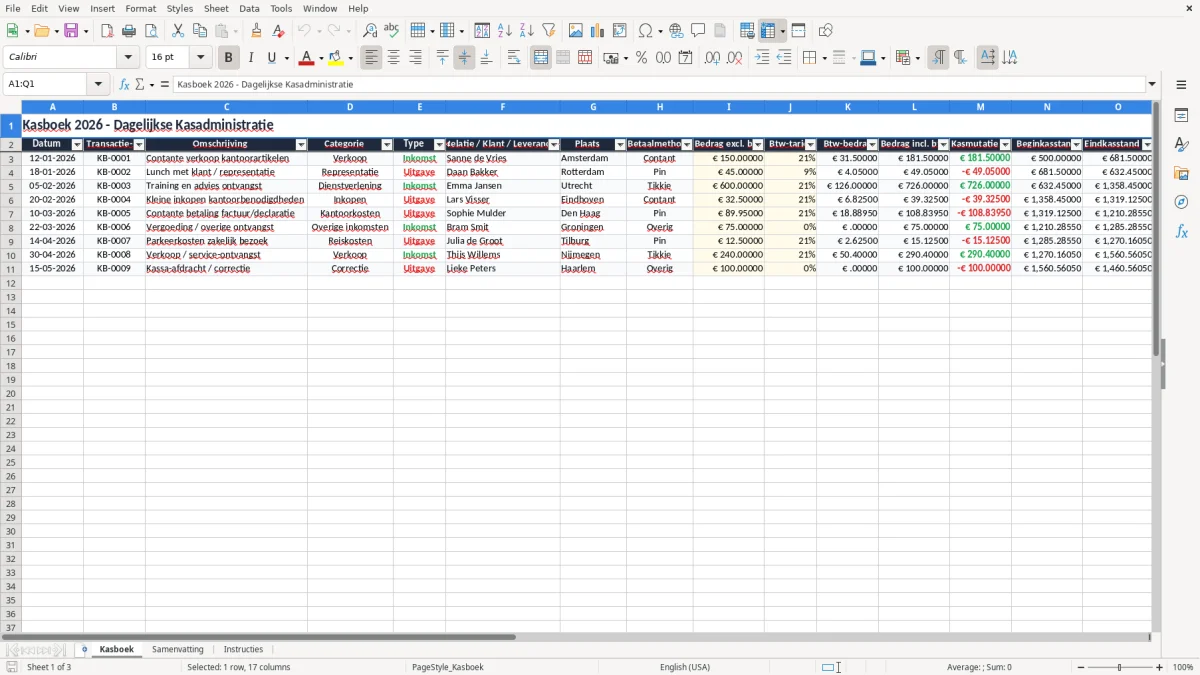This screenshot has width=1200, height=675.
Task: Apply the yellow background color
Action: point(336,58)
